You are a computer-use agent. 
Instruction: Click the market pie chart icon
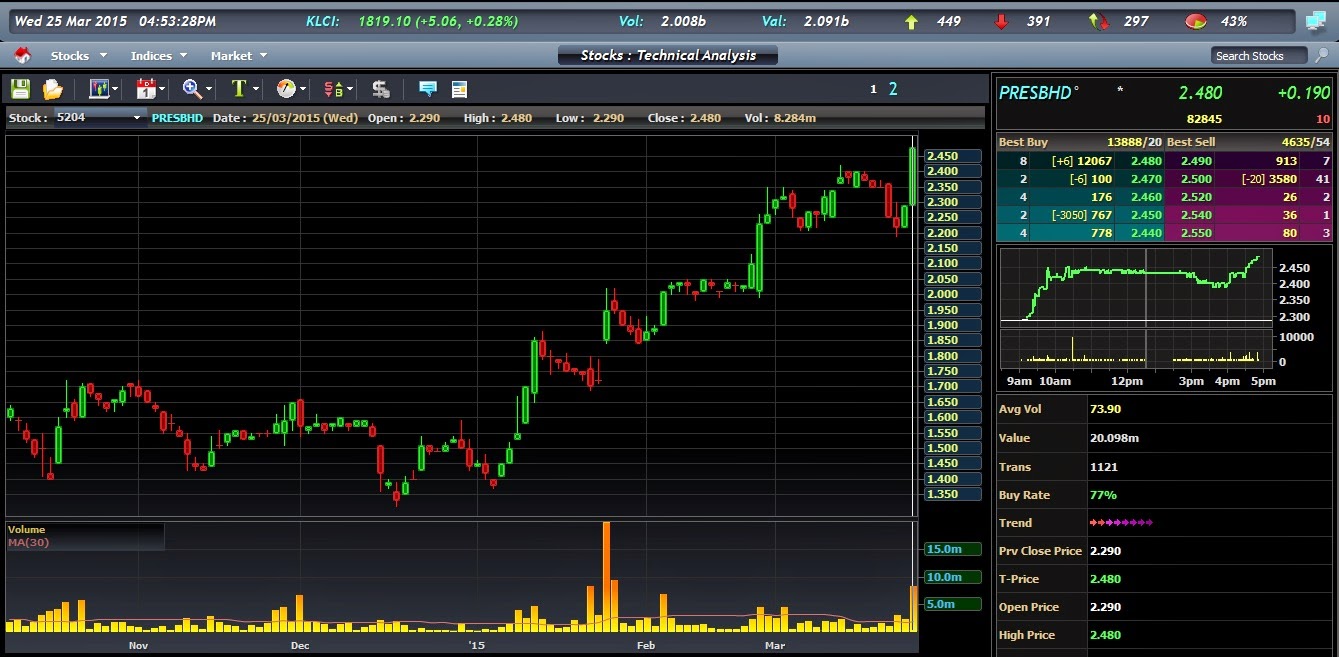point(1195,21)
